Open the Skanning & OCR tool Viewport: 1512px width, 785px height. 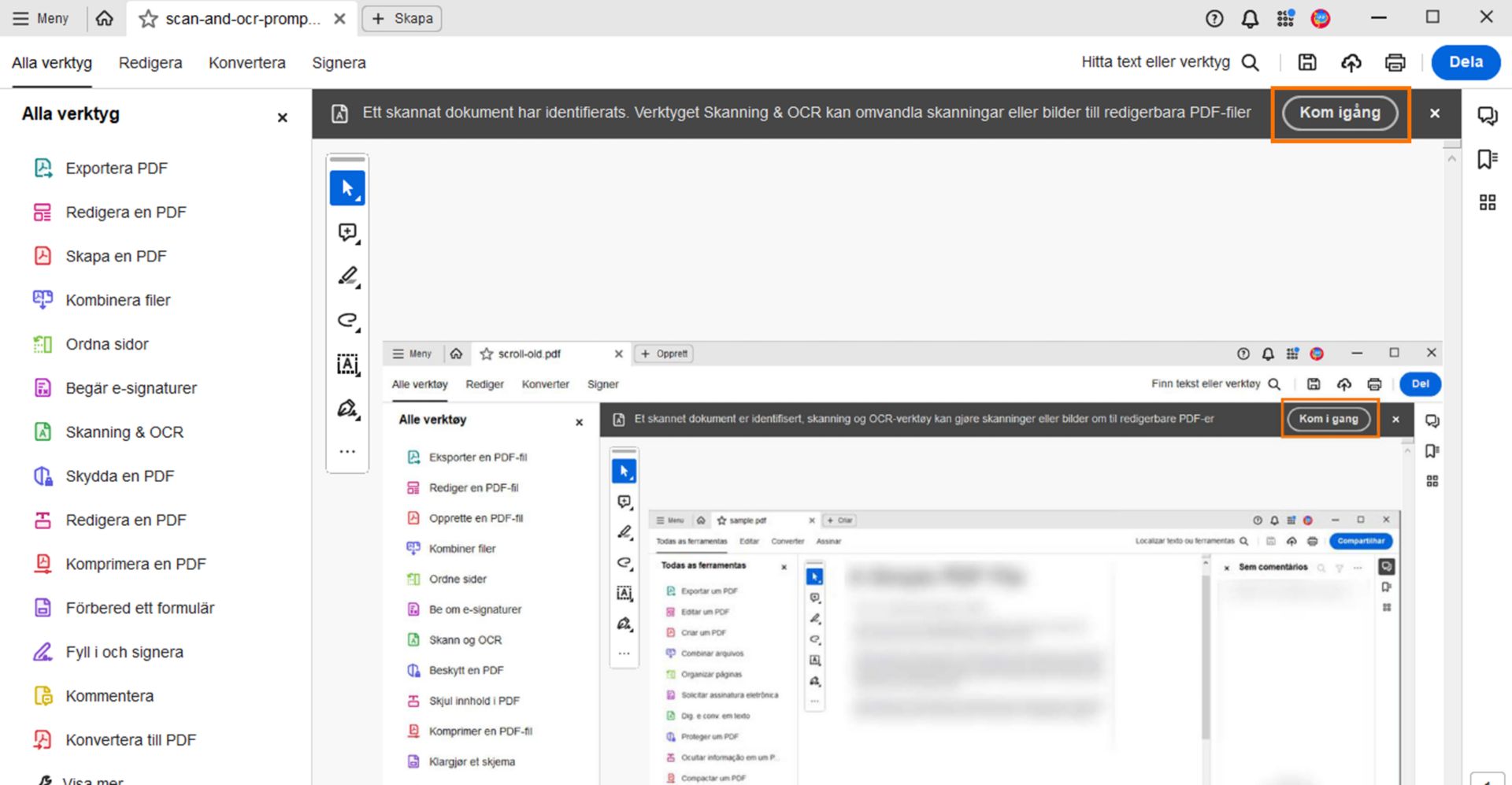tap(109, 432)
